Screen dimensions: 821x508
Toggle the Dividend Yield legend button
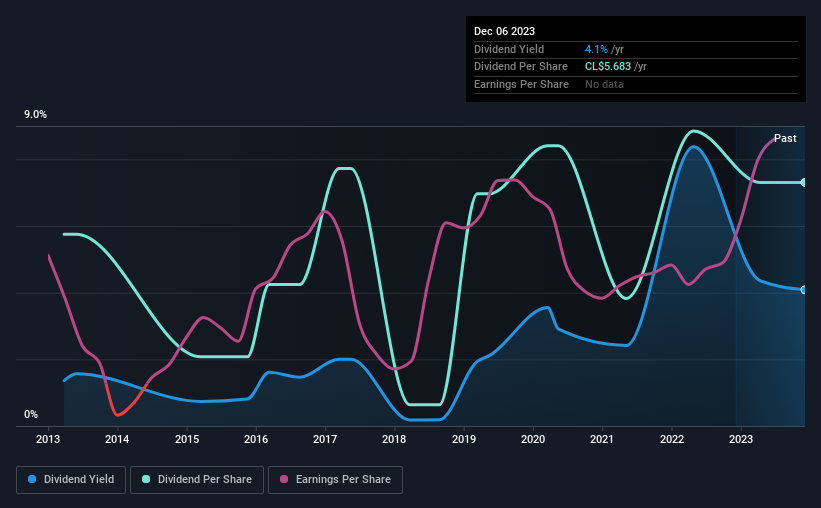click(x=71, y=480)
